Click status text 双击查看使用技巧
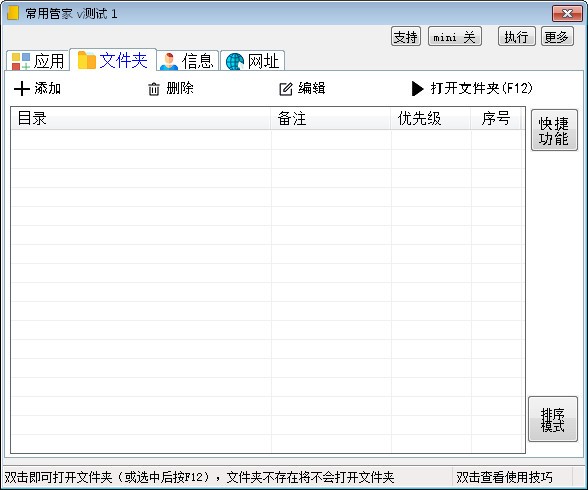Image resolution: width=588 pixels, height=490 pixels. [x=504, y=477]
